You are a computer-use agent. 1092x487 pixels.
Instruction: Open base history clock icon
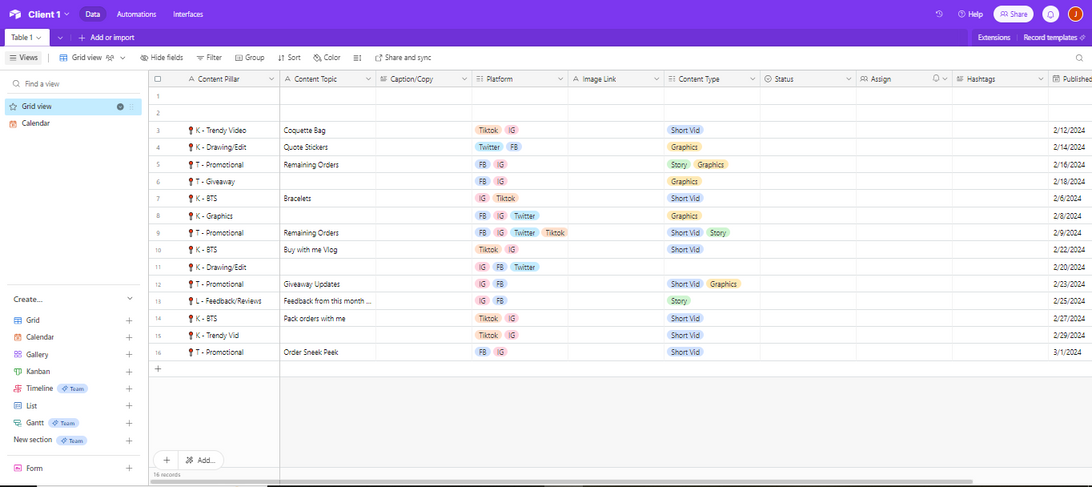click(939, 14)
